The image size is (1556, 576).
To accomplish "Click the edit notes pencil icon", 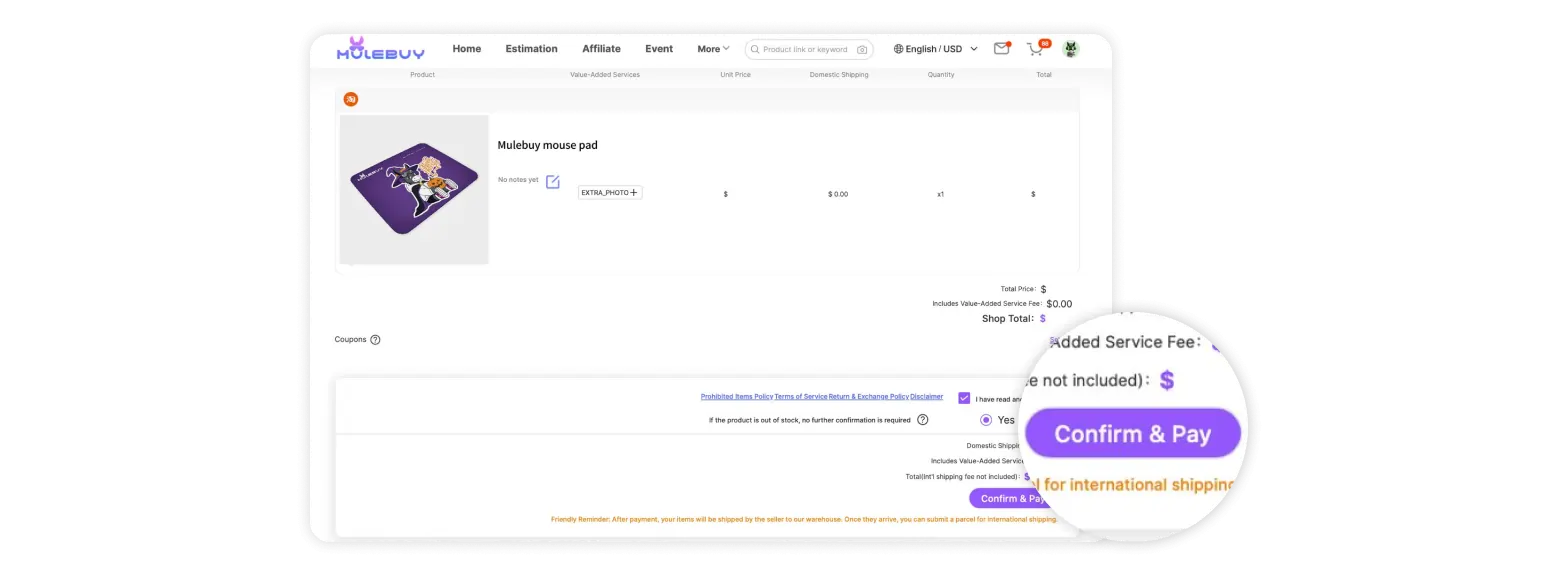I will 553,181.
